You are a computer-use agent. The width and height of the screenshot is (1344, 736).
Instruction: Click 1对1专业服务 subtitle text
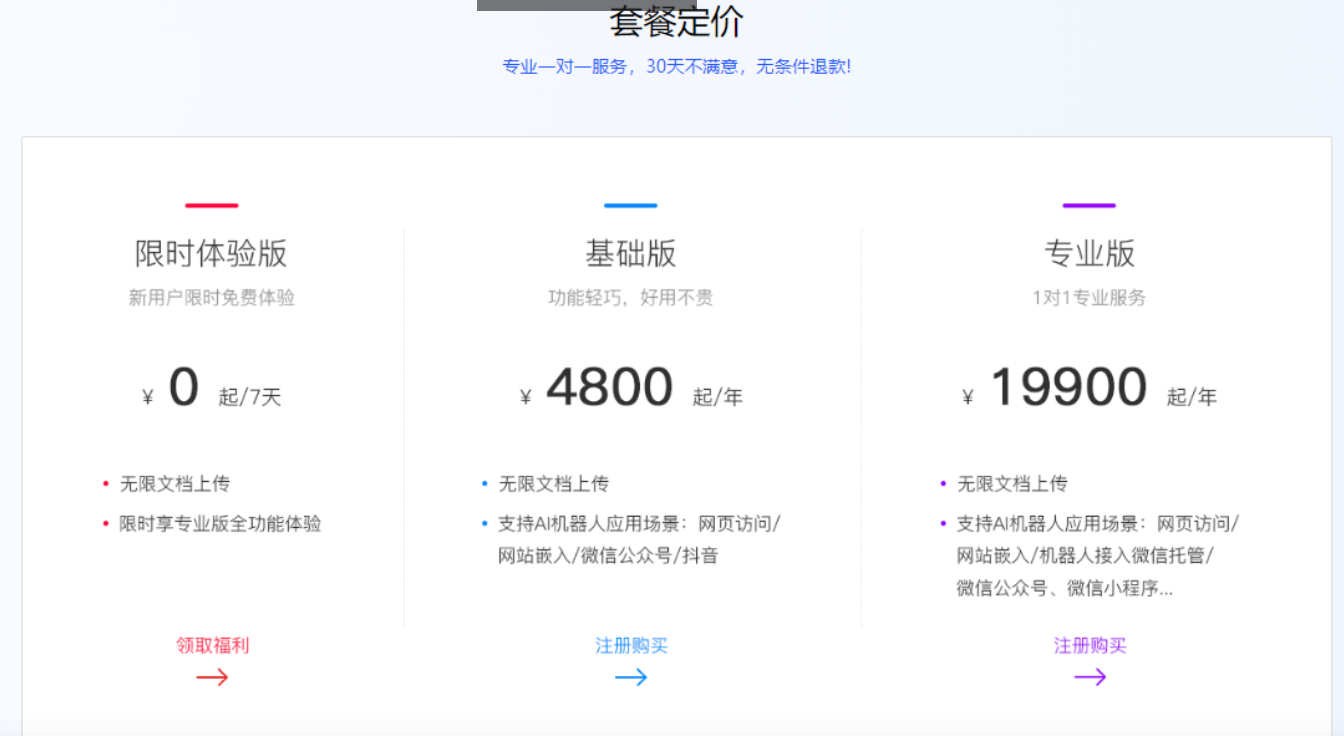1090,297
